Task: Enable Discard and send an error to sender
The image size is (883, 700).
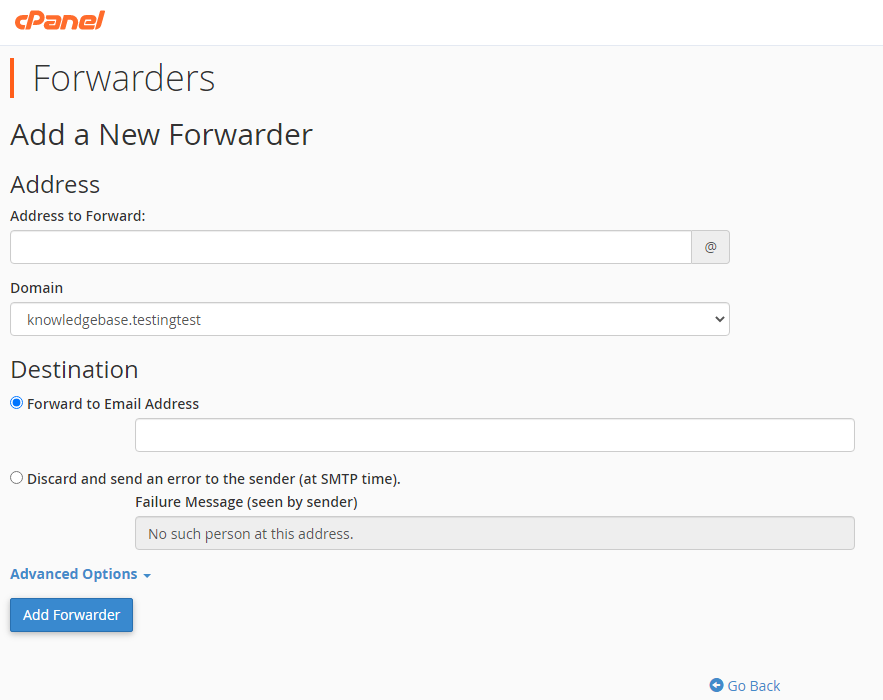Action: 16,477
